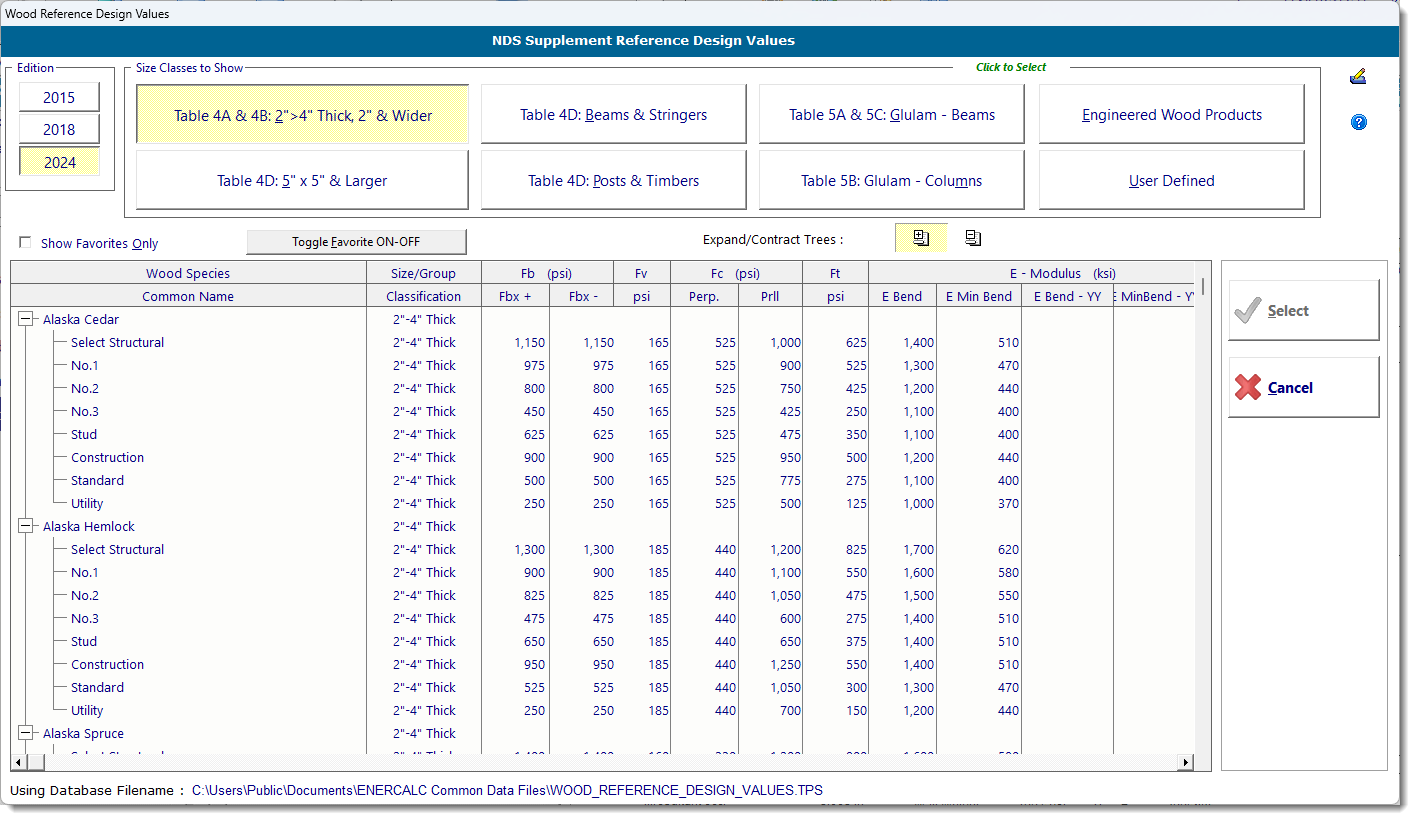Click the horizontal scrollbar right arrow
The image size is (1415, 820).
(x=1186, y=762)
